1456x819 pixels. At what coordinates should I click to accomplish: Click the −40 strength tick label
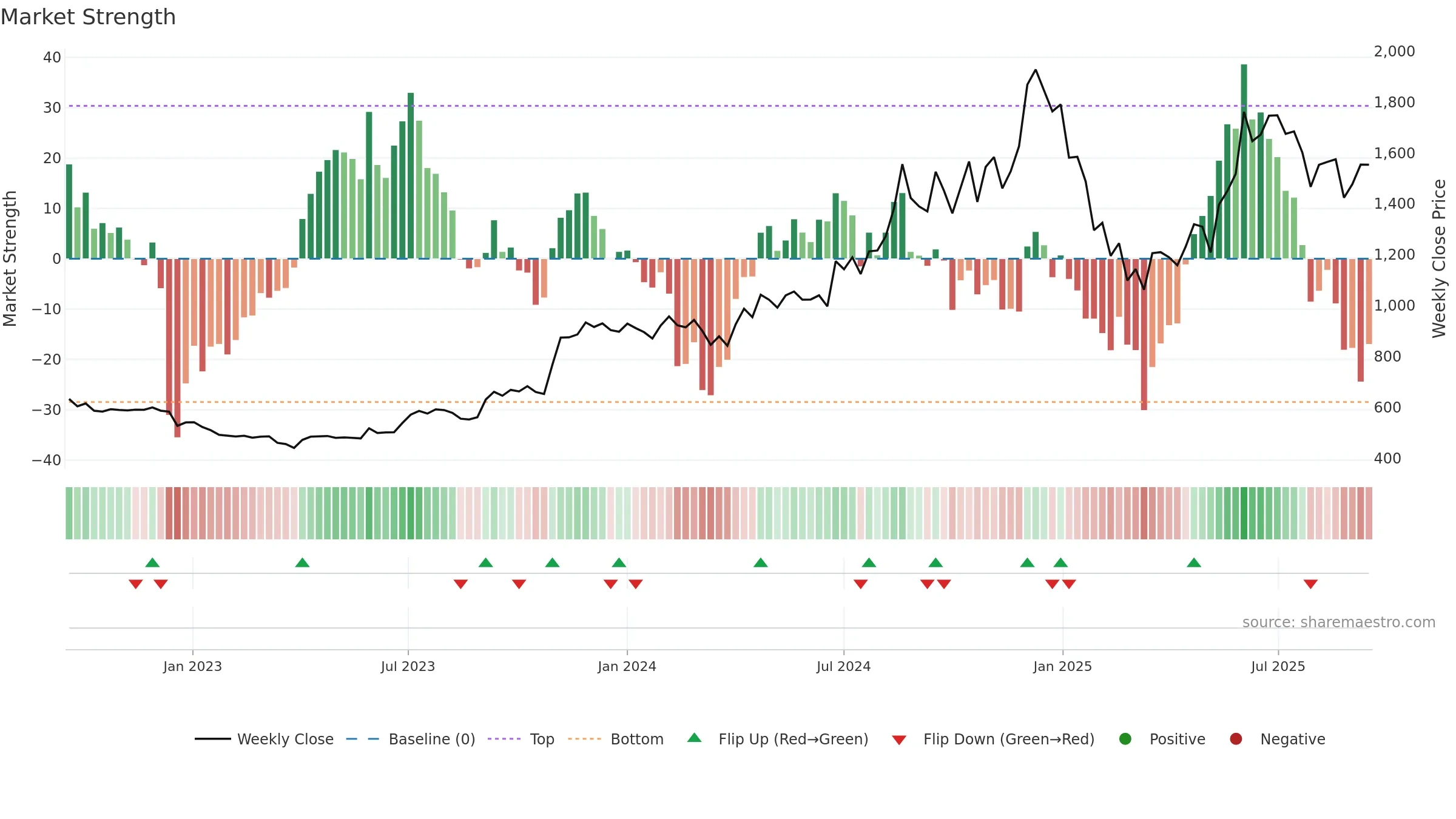(47, 460)
